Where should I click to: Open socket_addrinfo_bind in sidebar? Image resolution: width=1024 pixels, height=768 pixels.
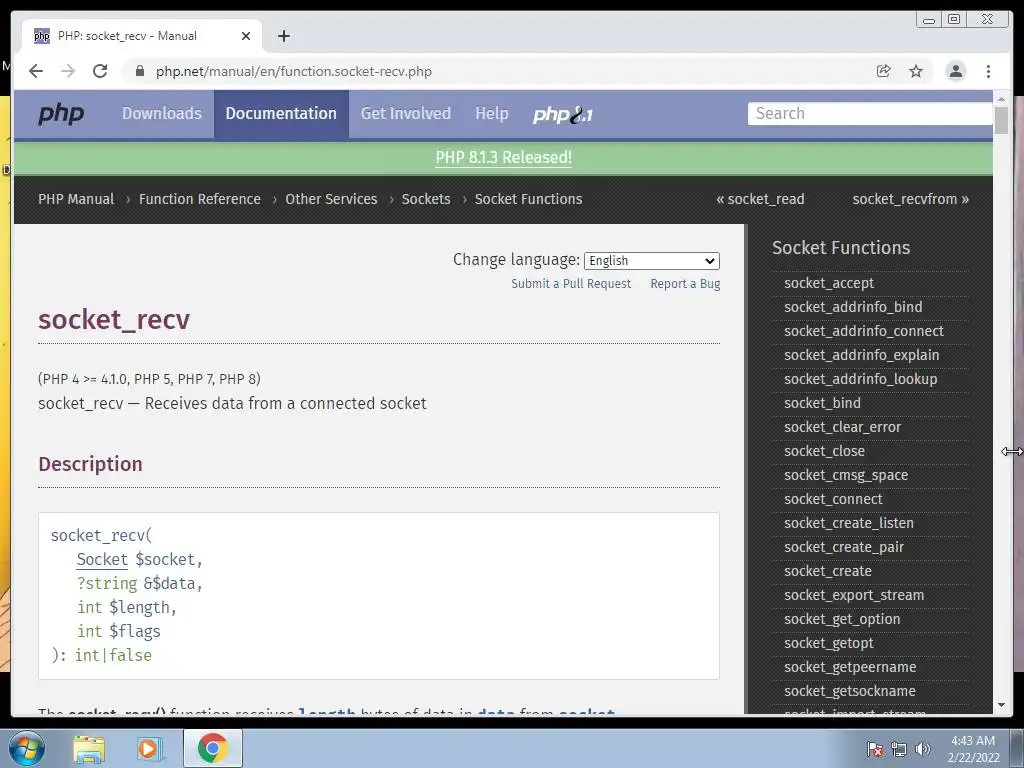click(x=853, y=307)
